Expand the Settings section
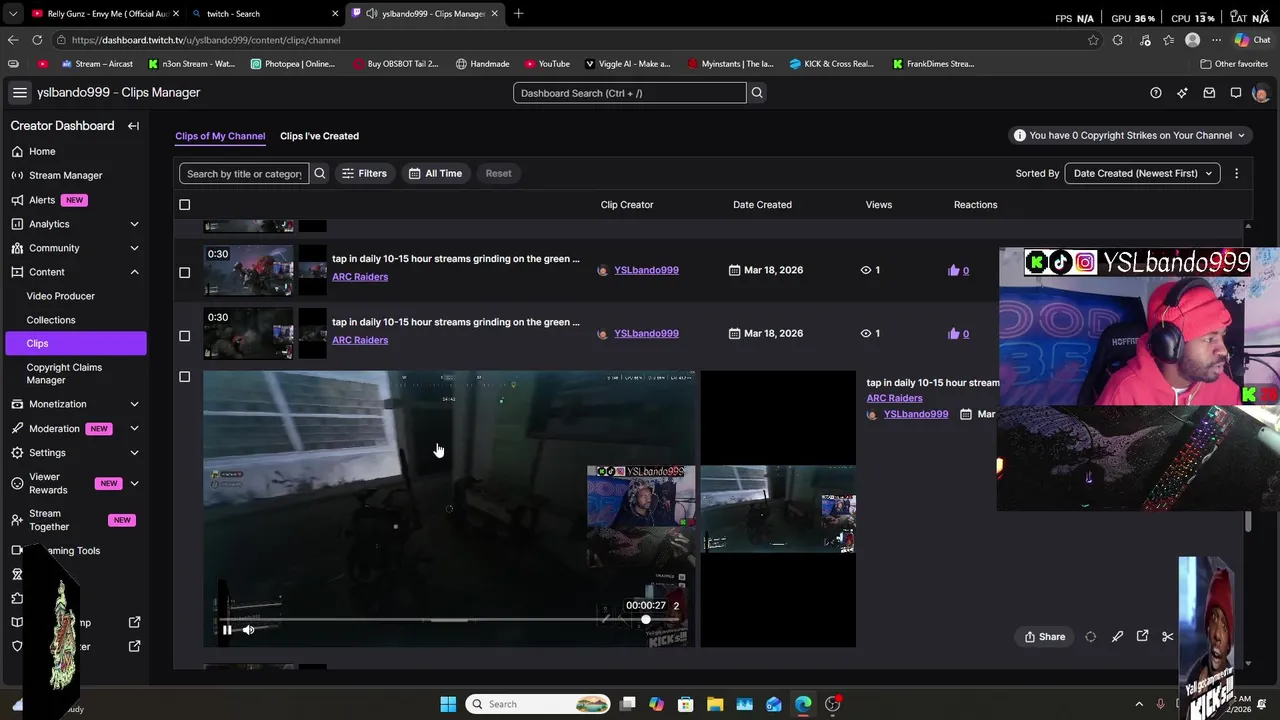 pos(134,452)
